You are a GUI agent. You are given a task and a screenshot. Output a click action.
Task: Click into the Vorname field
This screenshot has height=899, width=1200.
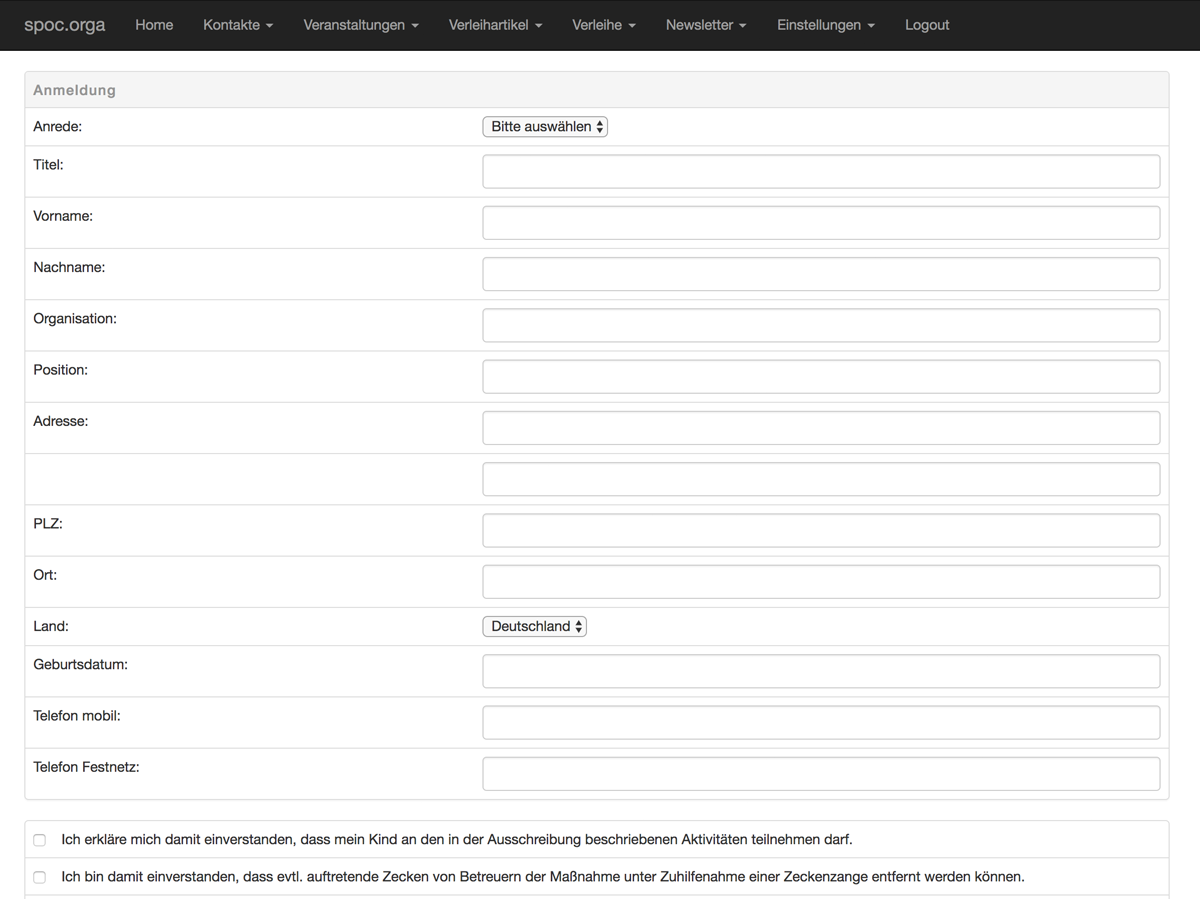(821, 223)
